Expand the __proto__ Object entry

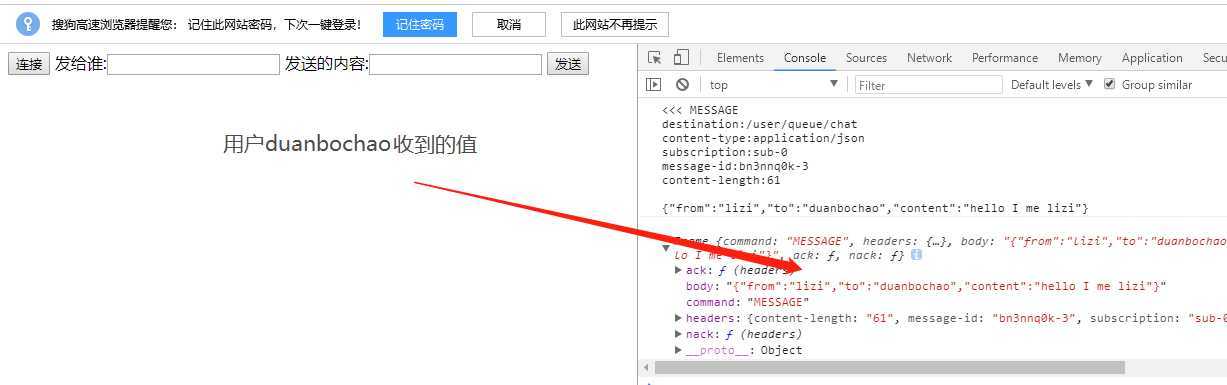click(x=679, y=350)
